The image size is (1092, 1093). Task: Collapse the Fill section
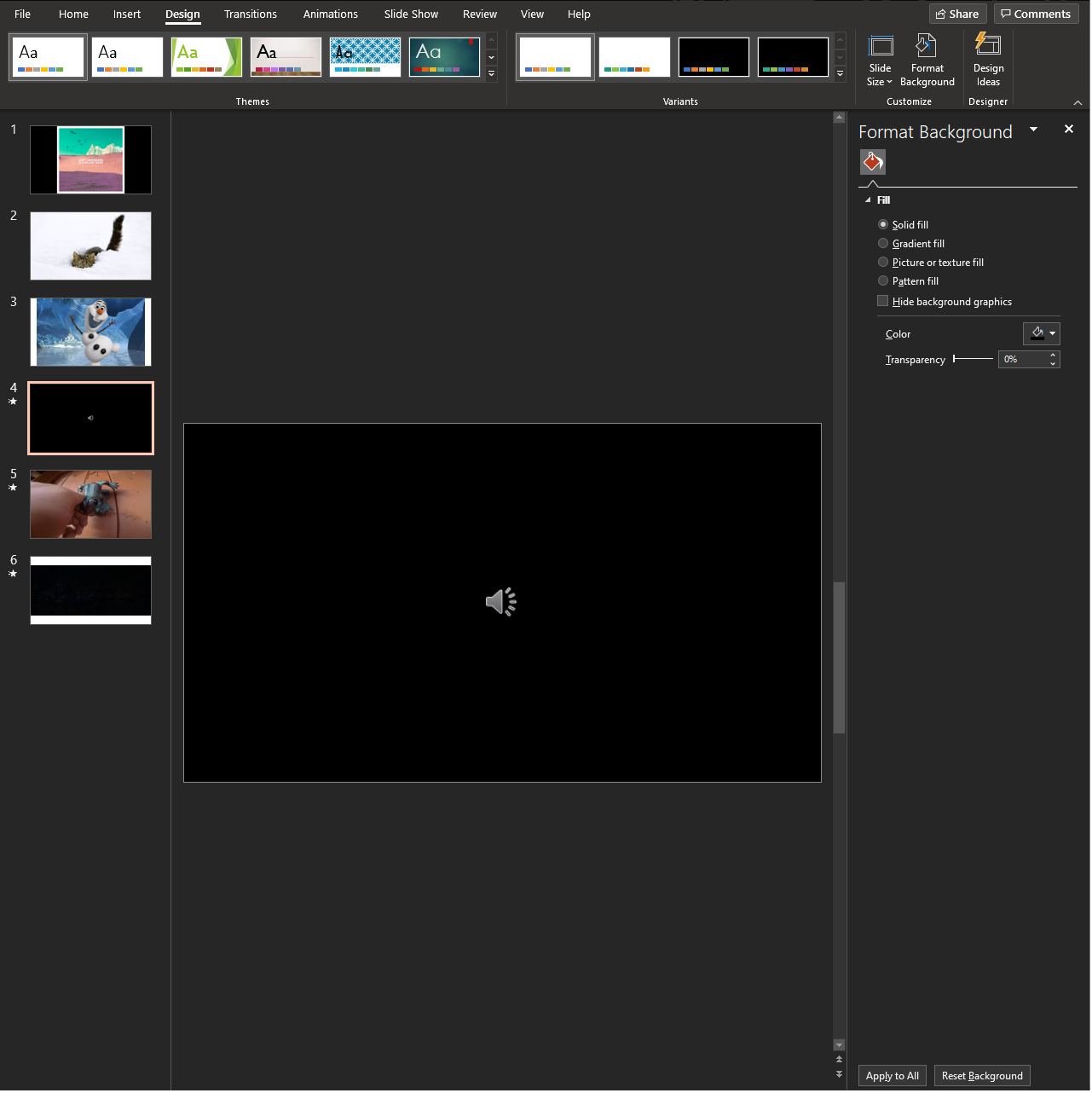[868, 200]
